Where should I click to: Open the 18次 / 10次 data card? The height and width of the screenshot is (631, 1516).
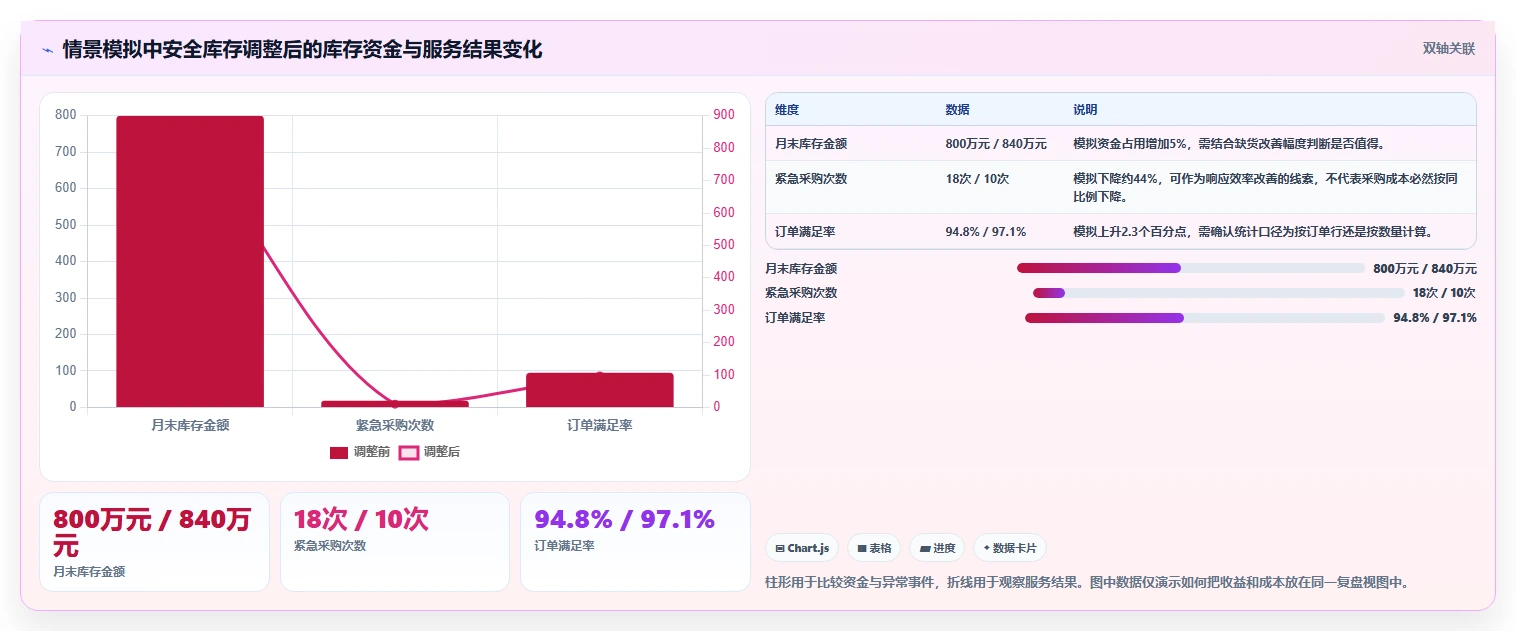point(395,542)
